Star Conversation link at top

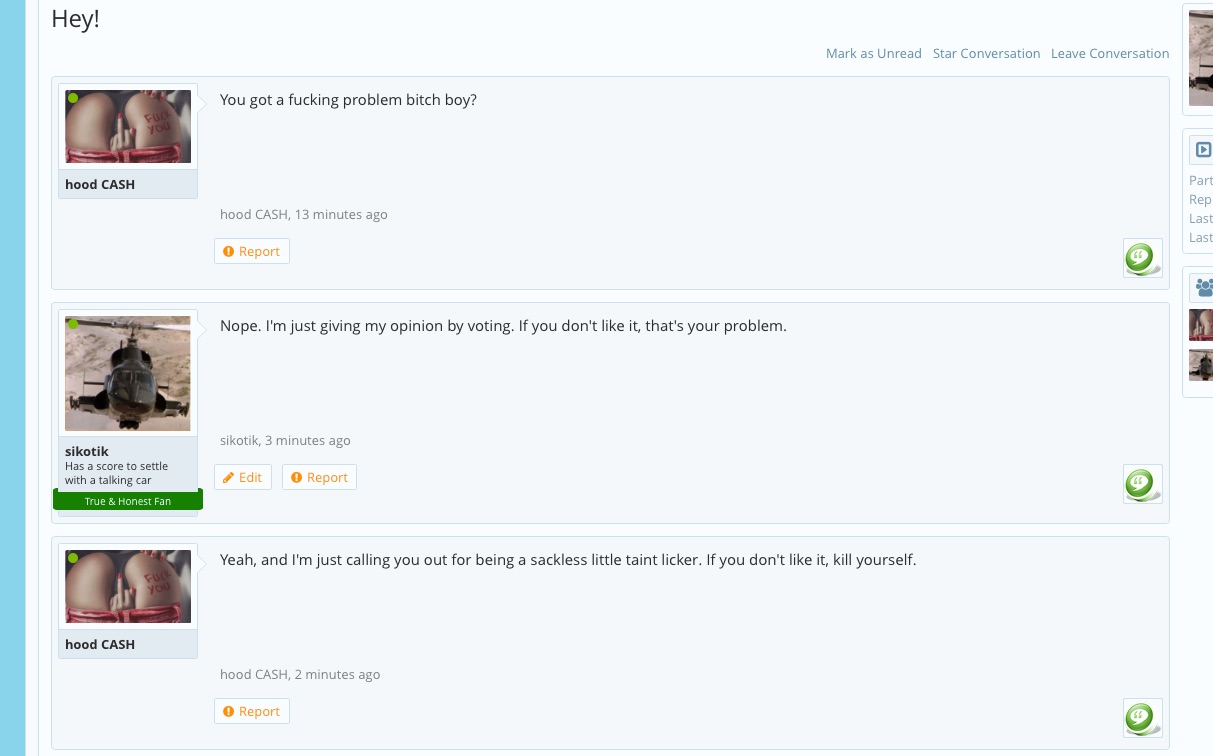[986, 53]
